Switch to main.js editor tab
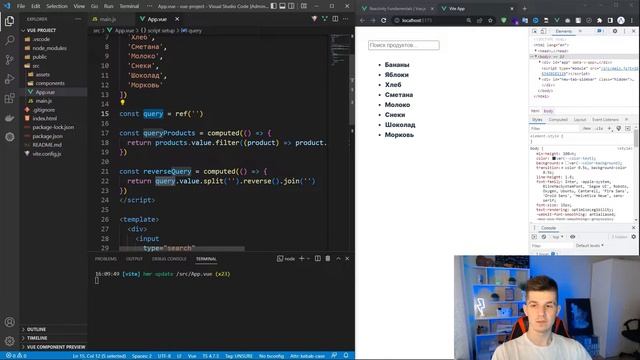The image size is (640, 360). coord(108,19)
